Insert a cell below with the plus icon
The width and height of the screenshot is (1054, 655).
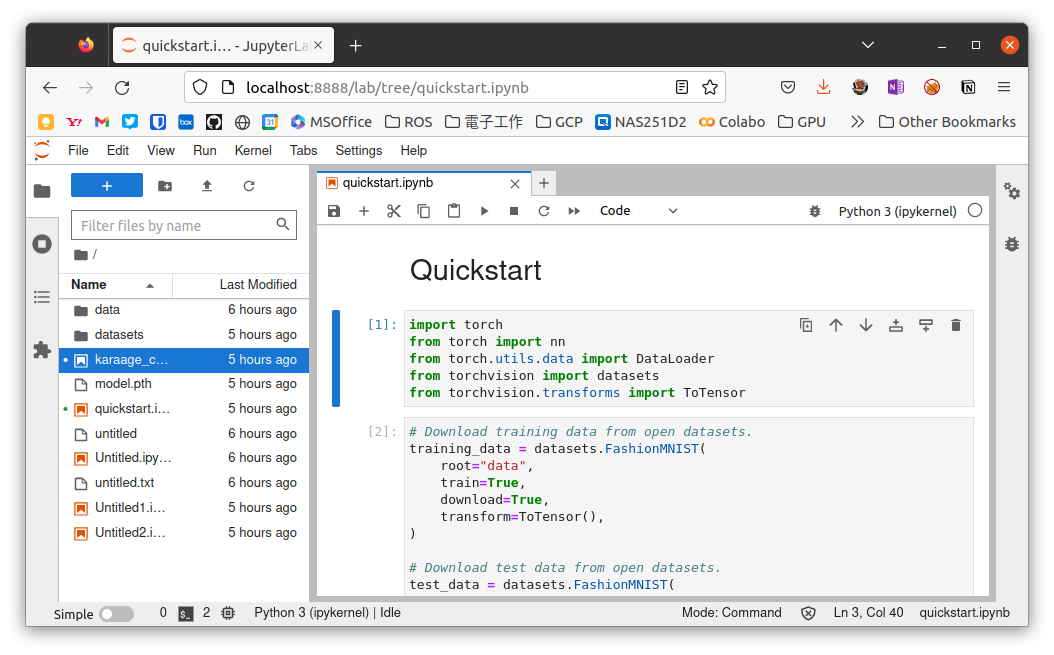(364, 211)
